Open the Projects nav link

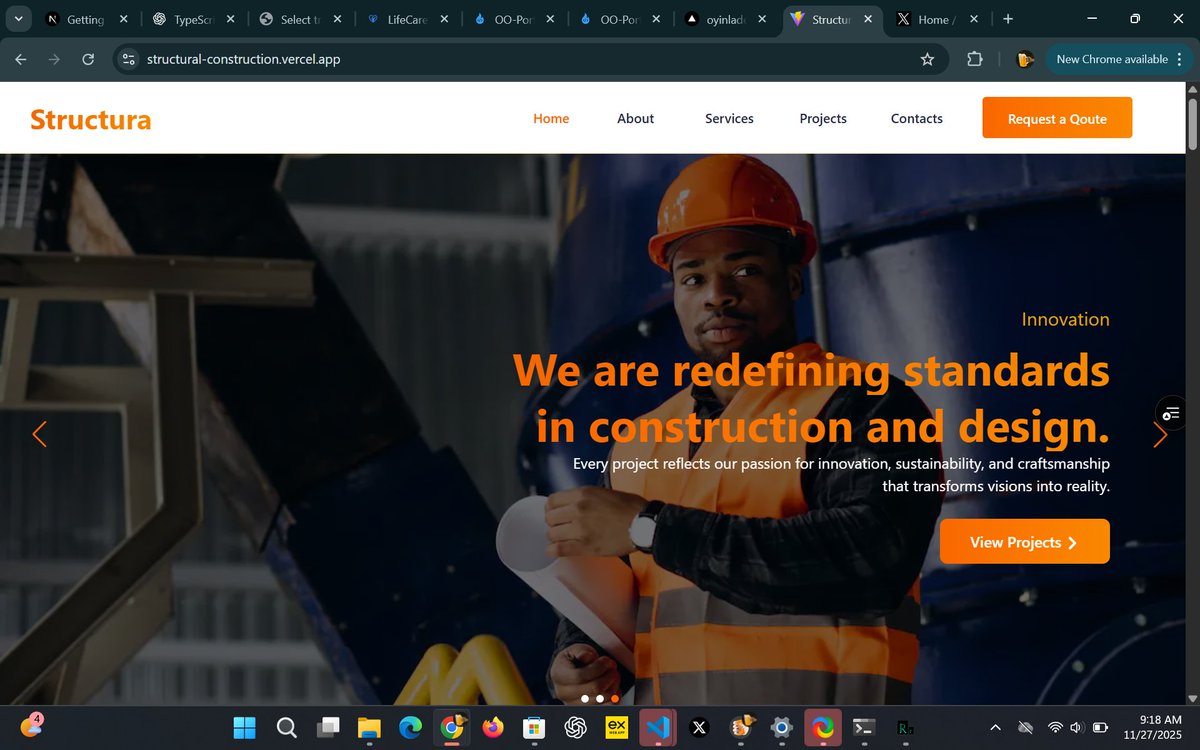coord(823,118)
